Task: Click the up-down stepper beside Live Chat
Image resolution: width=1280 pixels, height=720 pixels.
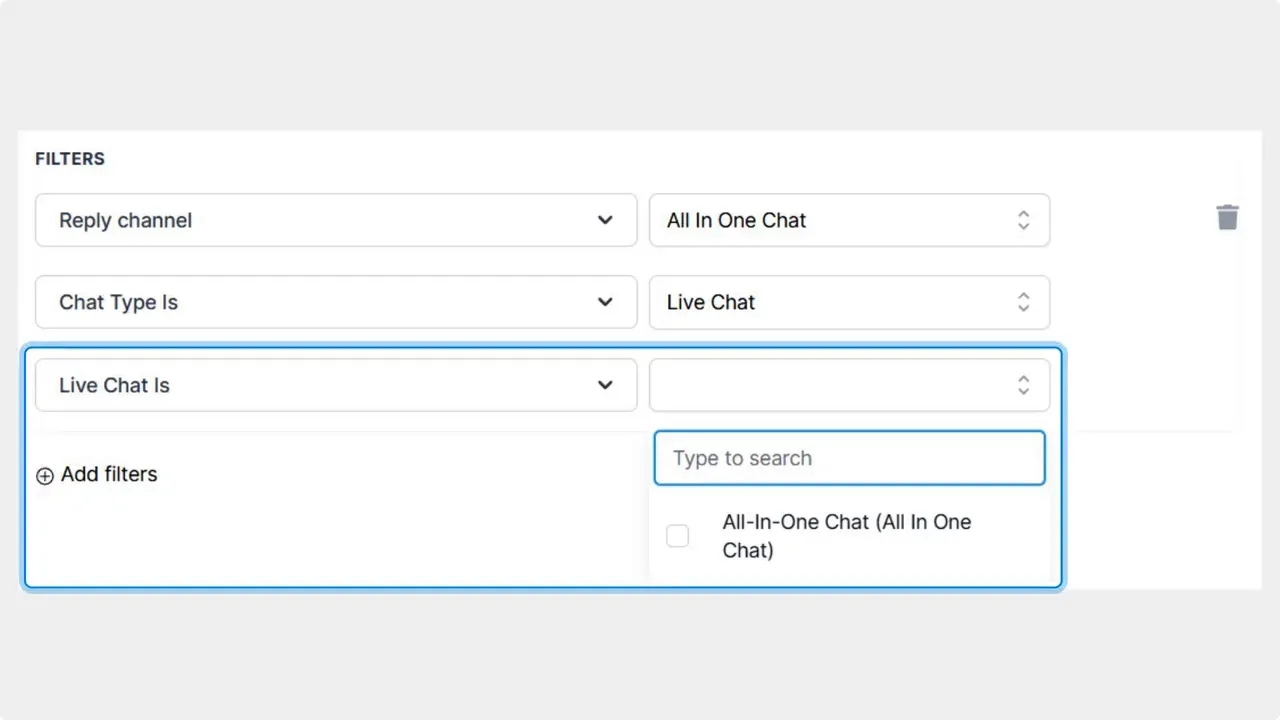Action: 1023,302
